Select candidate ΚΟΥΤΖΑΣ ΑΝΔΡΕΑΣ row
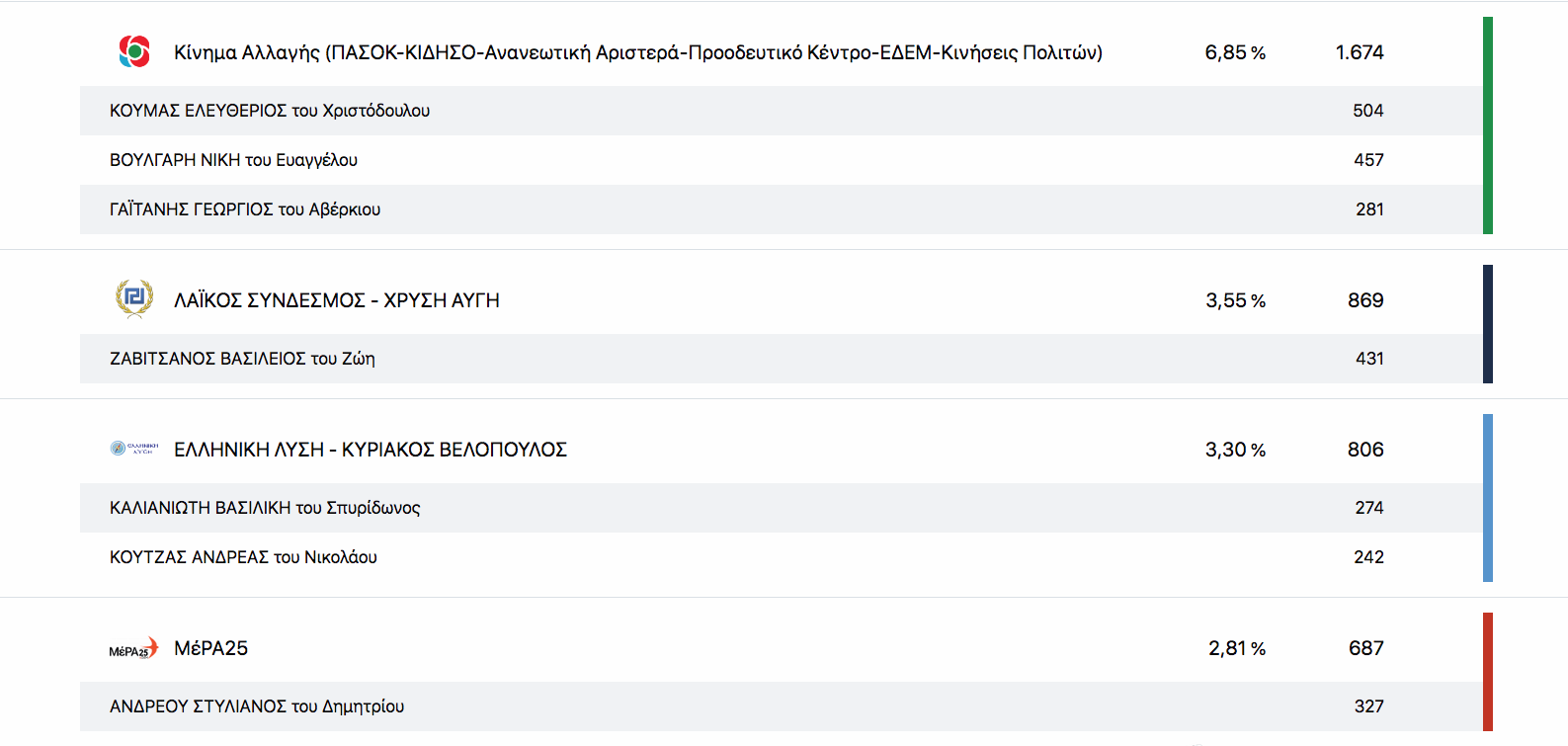 click(243, 557)
